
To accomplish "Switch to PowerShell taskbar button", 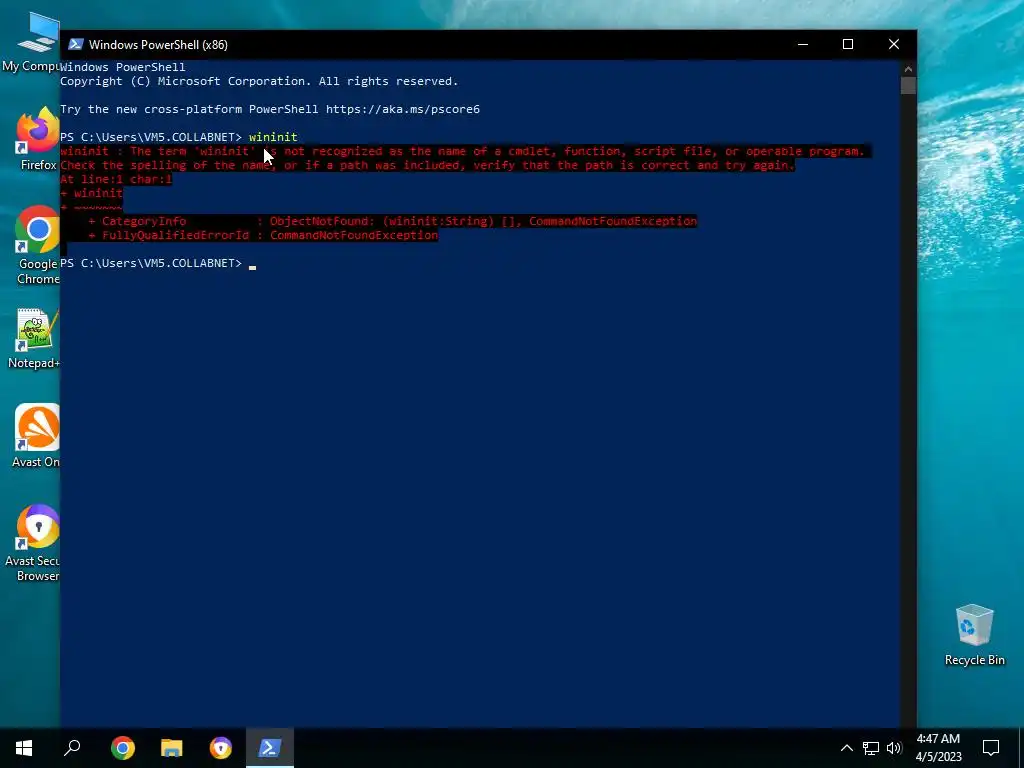I will (270, 748).
